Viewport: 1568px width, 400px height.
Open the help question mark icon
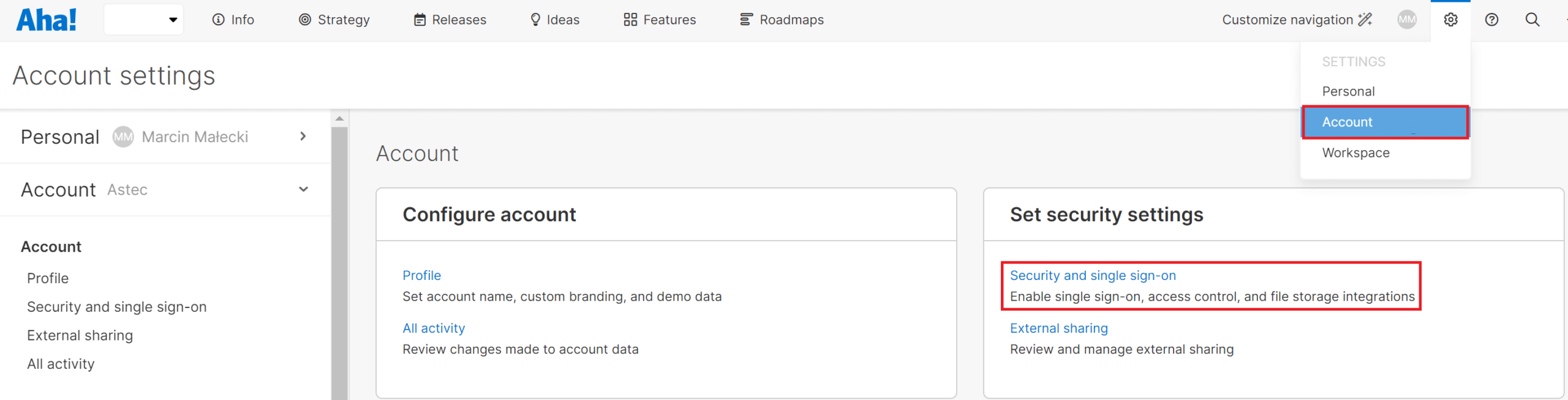(1491, 20)
